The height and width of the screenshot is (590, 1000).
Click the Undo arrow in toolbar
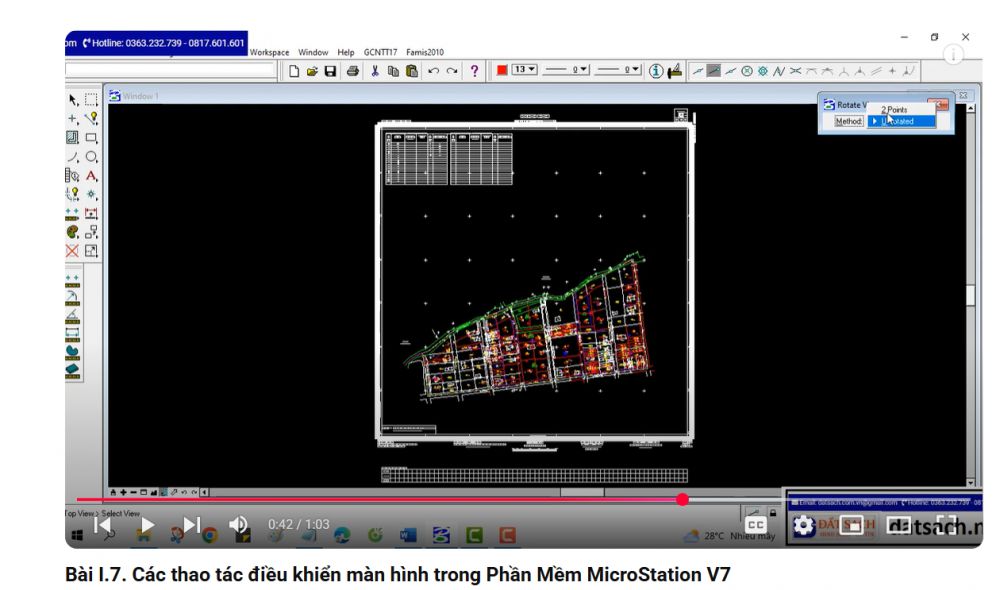(x=435, y=71)
